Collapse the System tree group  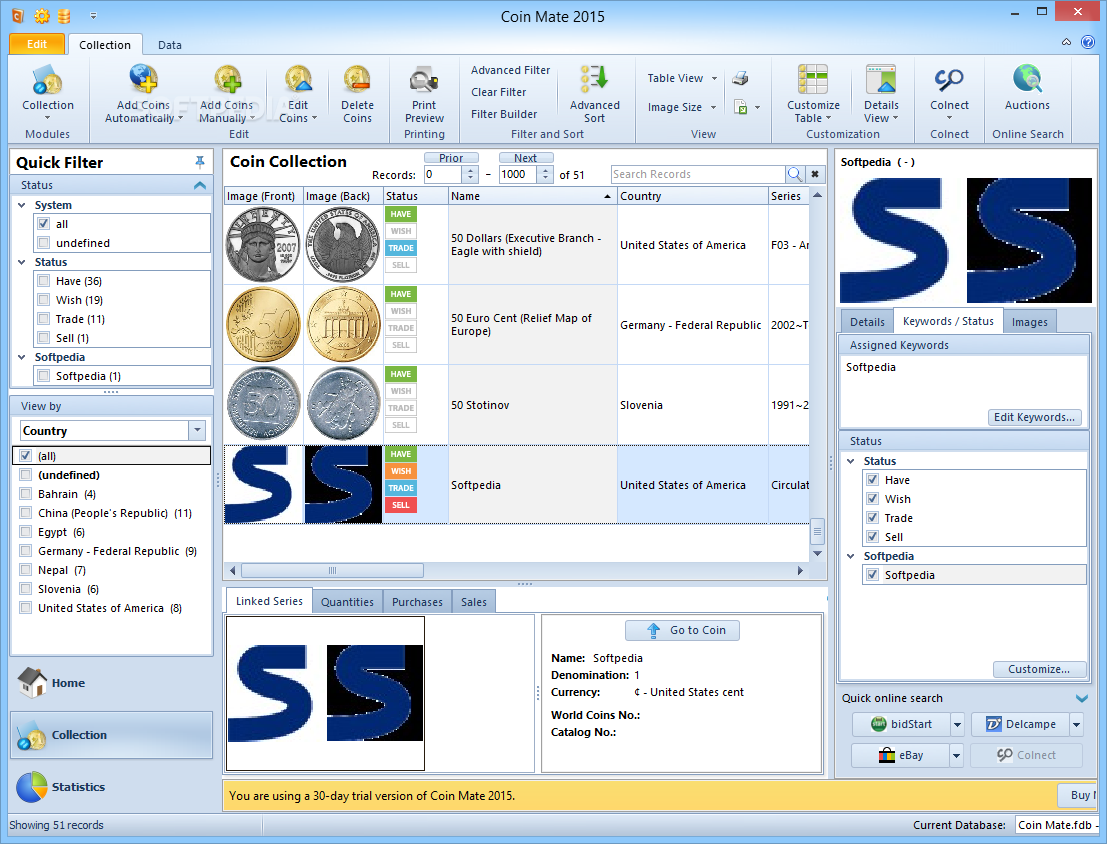coord(22,205)
